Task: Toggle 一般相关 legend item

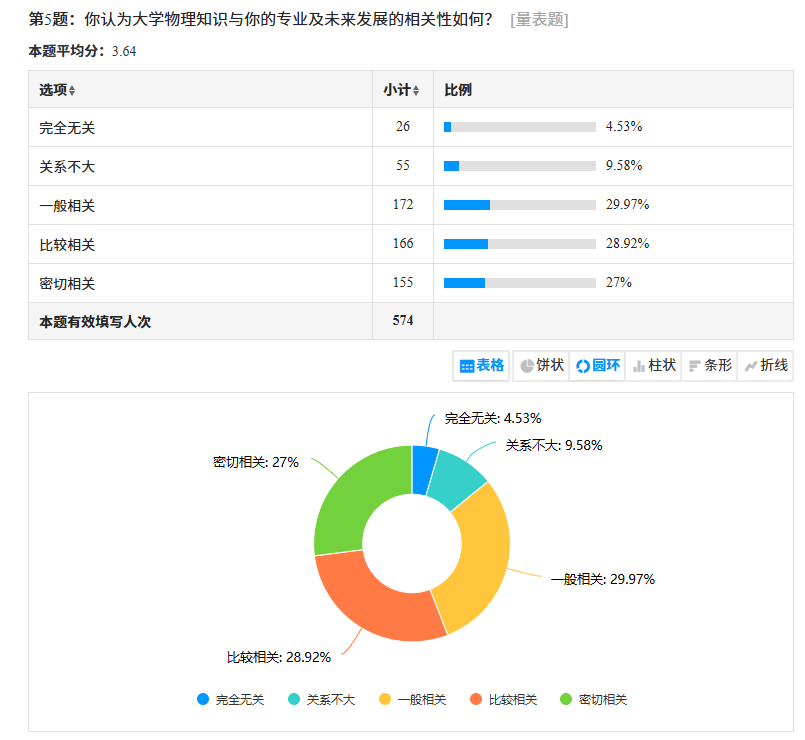Action: (411, 700)
